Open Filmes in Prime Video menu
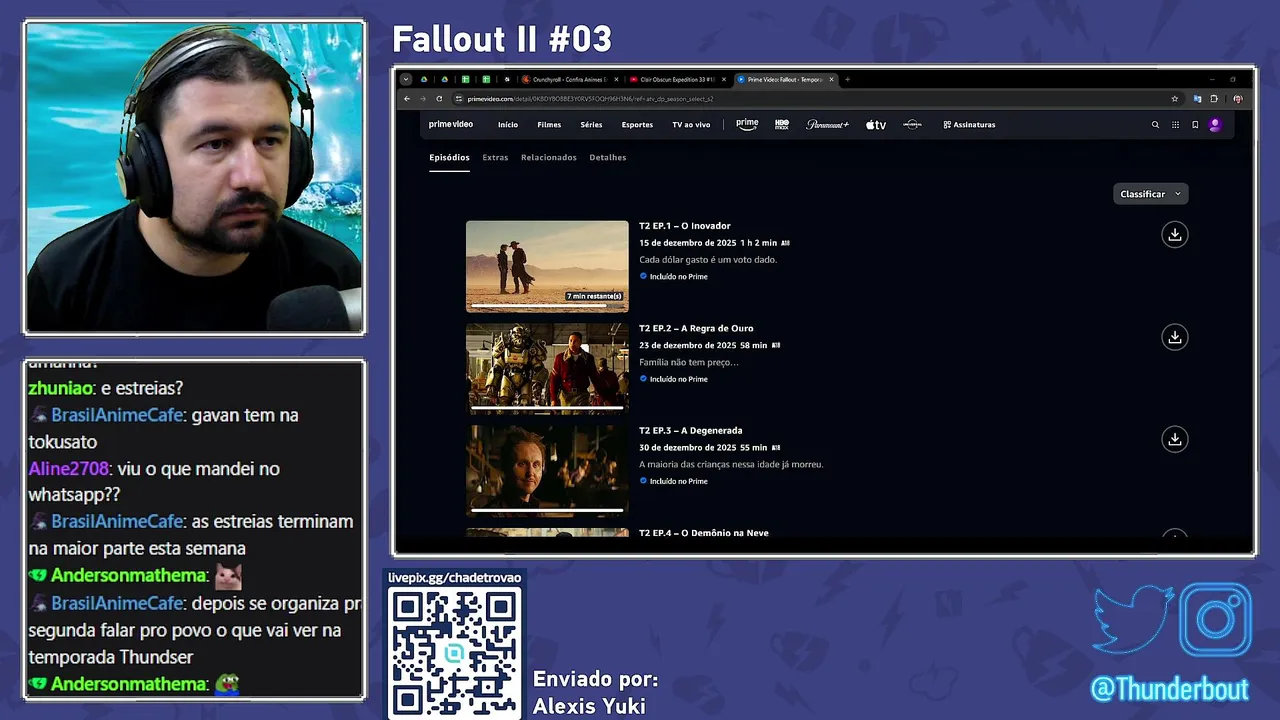This screenshot has width=1280, height=720. click(x=549, y=125)
